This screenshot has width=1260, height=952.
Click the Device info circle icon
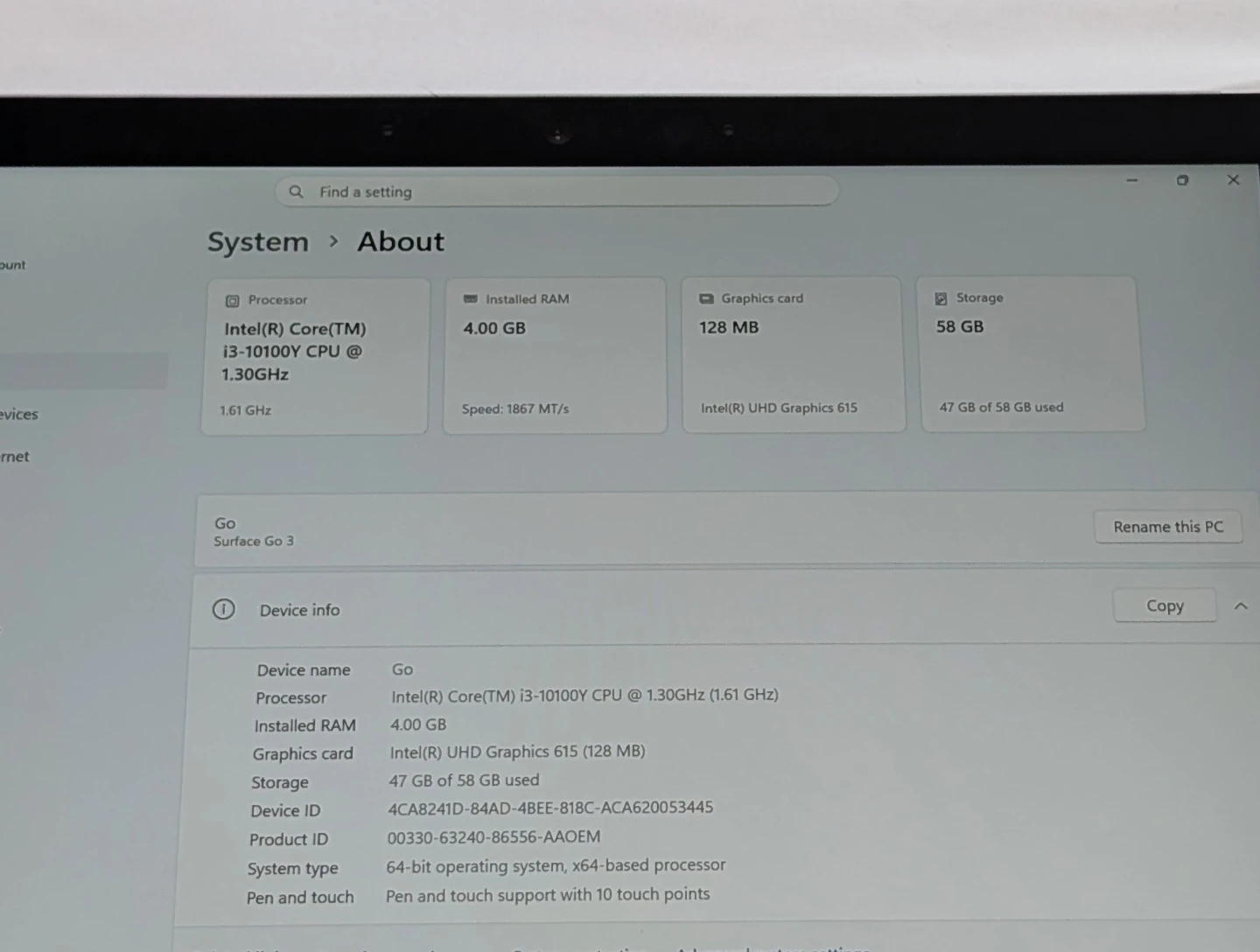[224, 609]
